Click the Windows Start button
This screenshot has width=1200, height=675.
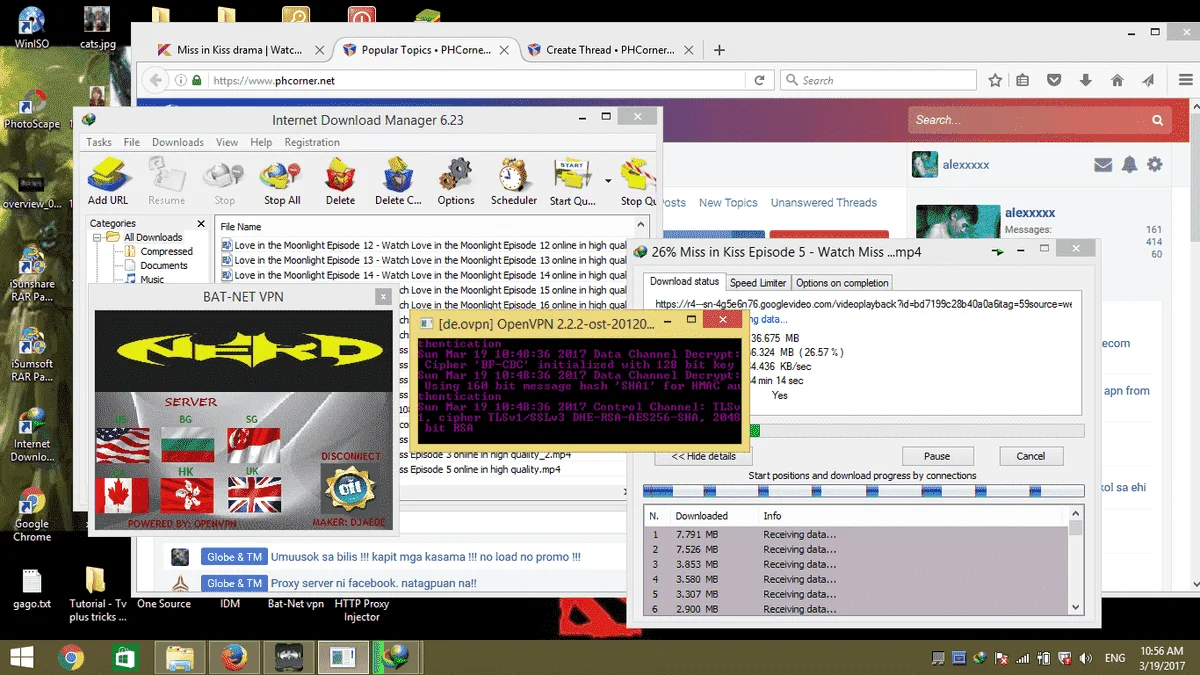tap(21, 656)
